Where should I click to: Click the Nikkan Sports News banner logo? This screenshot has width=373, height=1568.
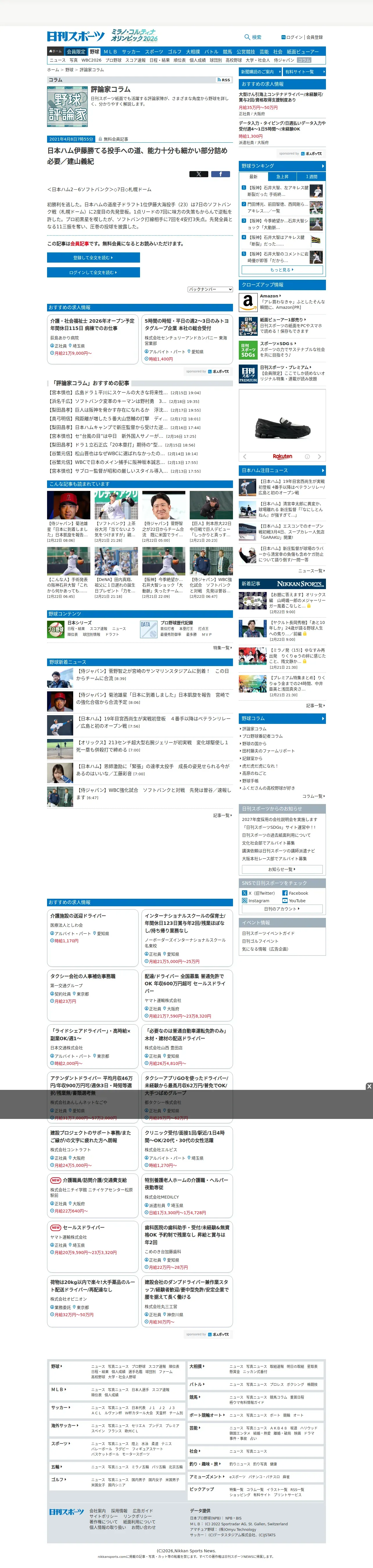300,584
